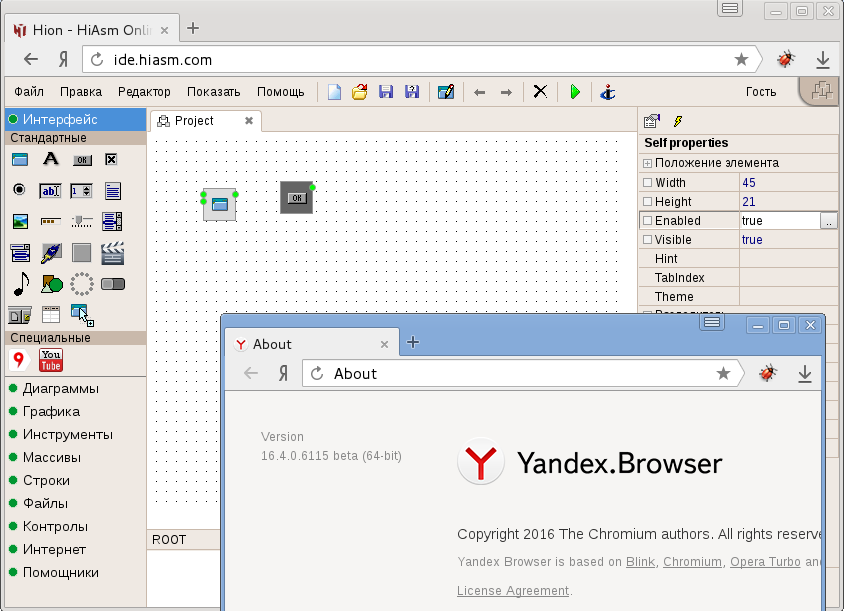Pick the checkbox component in the palette
This screenshot has height=611, width=844.
coord(111,159)
